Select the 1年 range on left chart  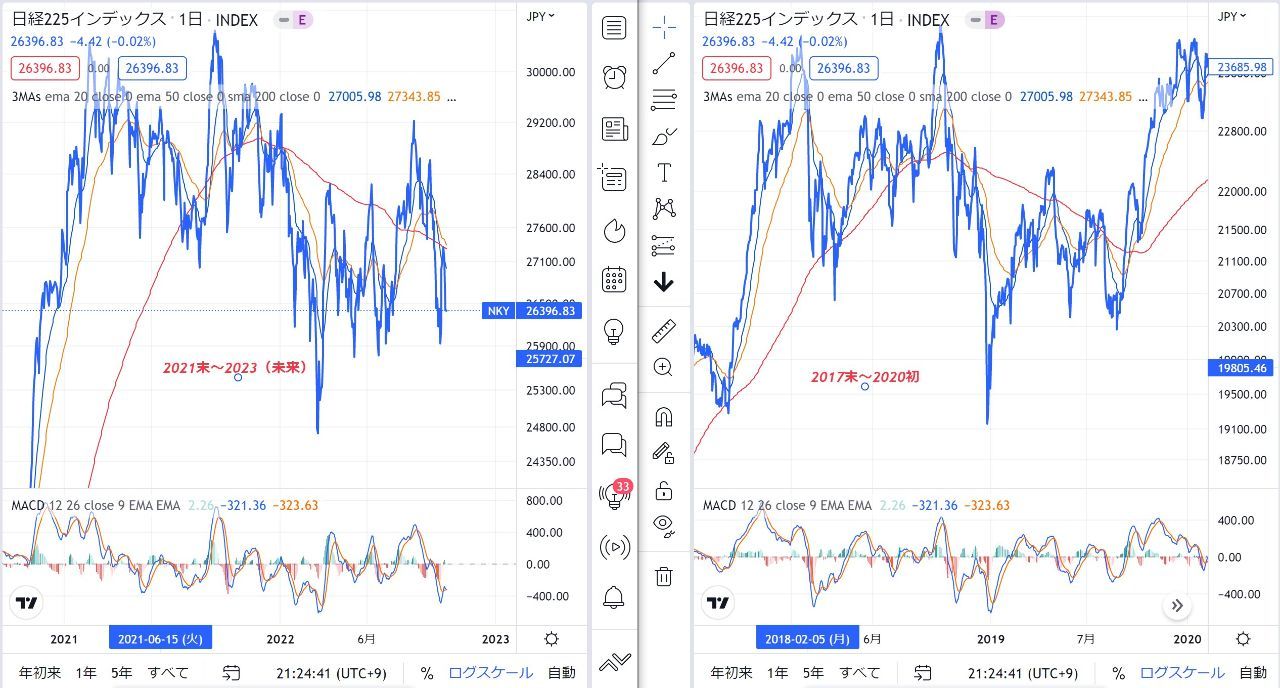click(x=87, y=673)
